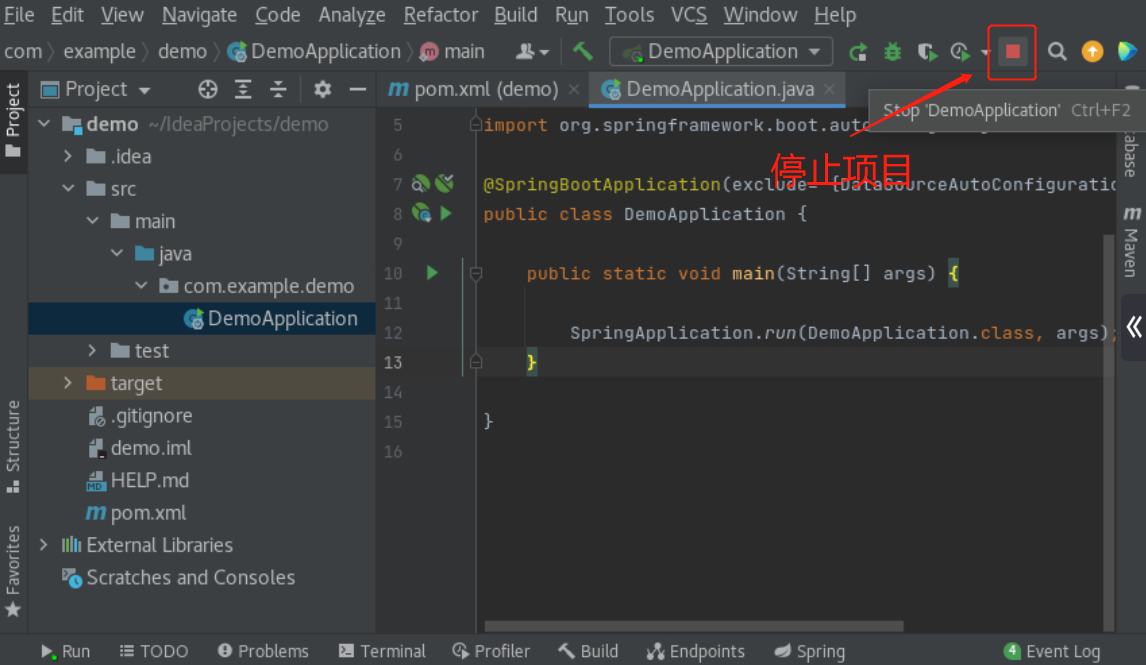Open the Profiler tool window
This screenshot has height=665, width=1146.
pos(491,651)
